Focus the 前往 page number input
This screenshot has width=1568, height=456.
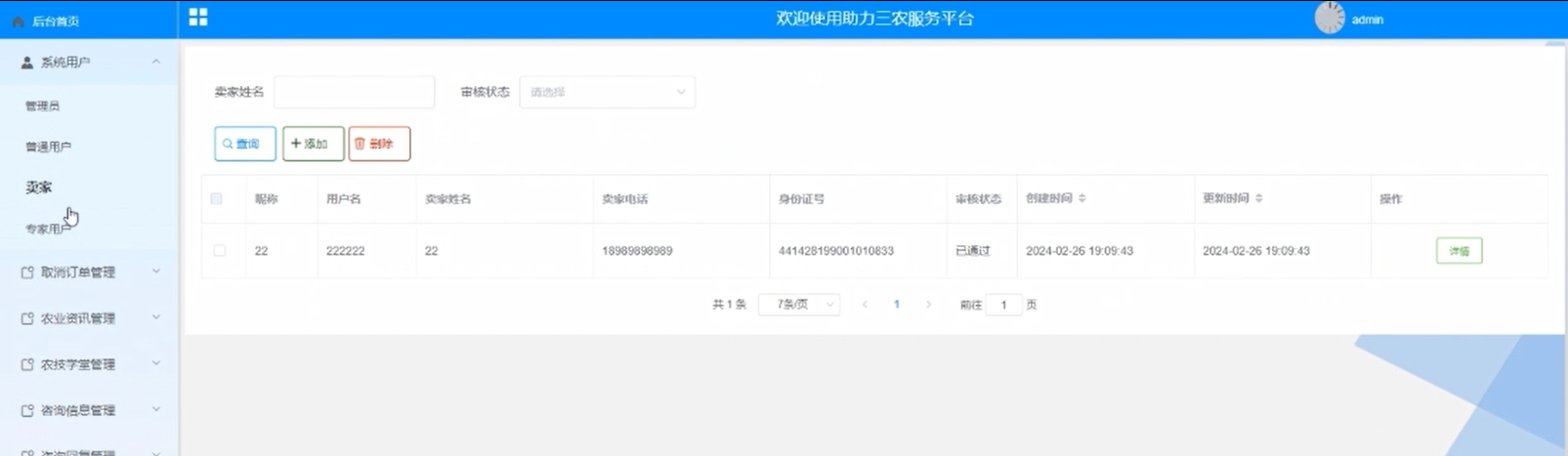click(1003, 305)
